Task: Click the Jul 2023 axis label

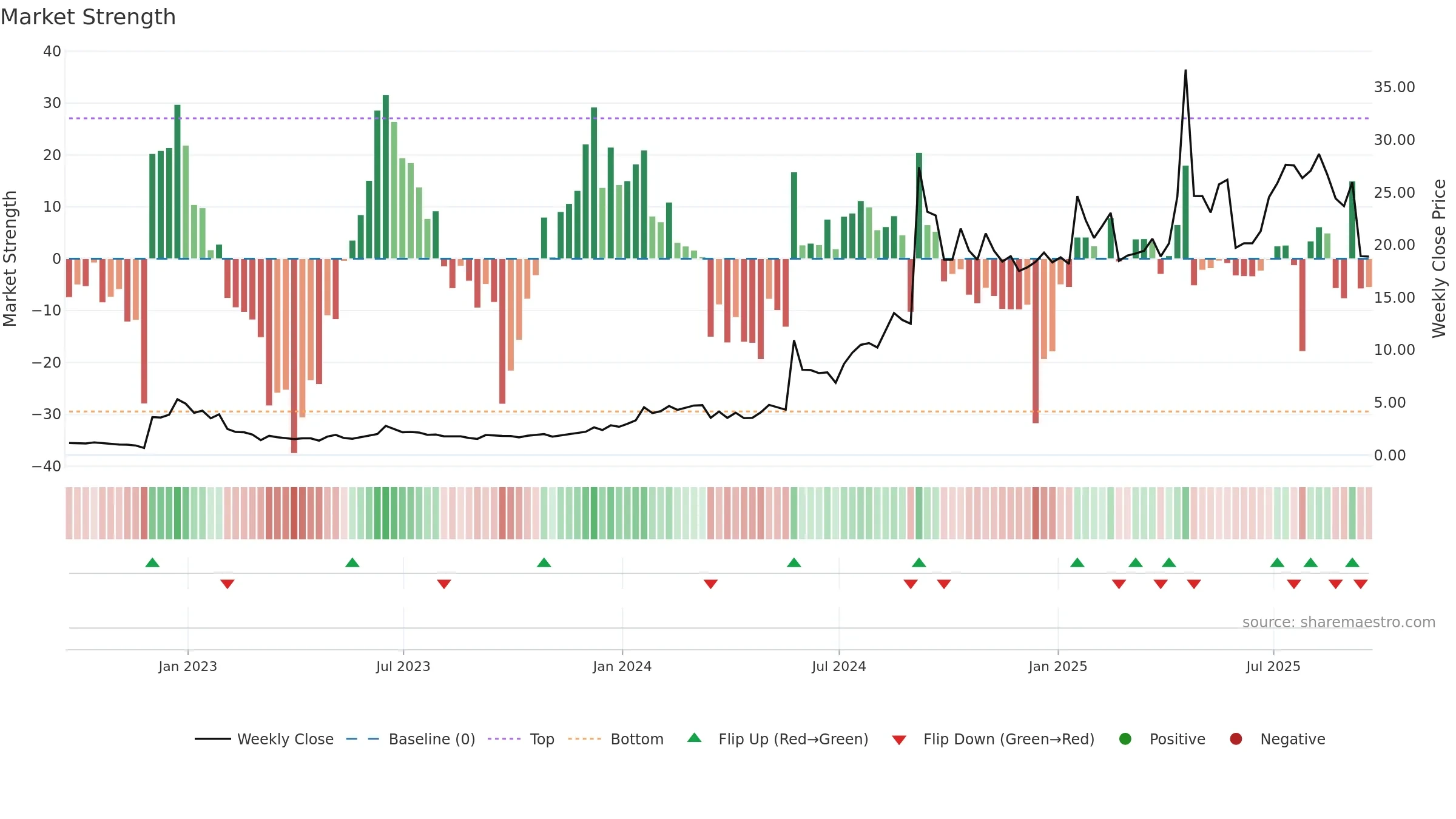Action: coord(403,667)
